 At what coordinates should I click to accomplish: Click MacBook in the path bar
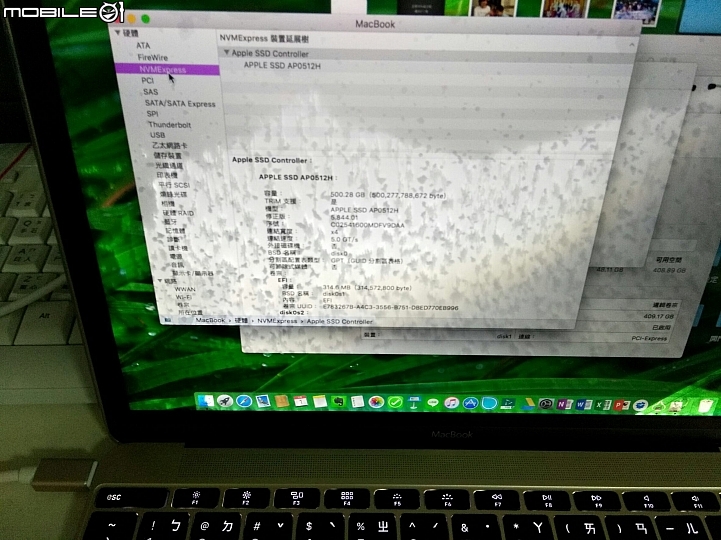[210, 320]
